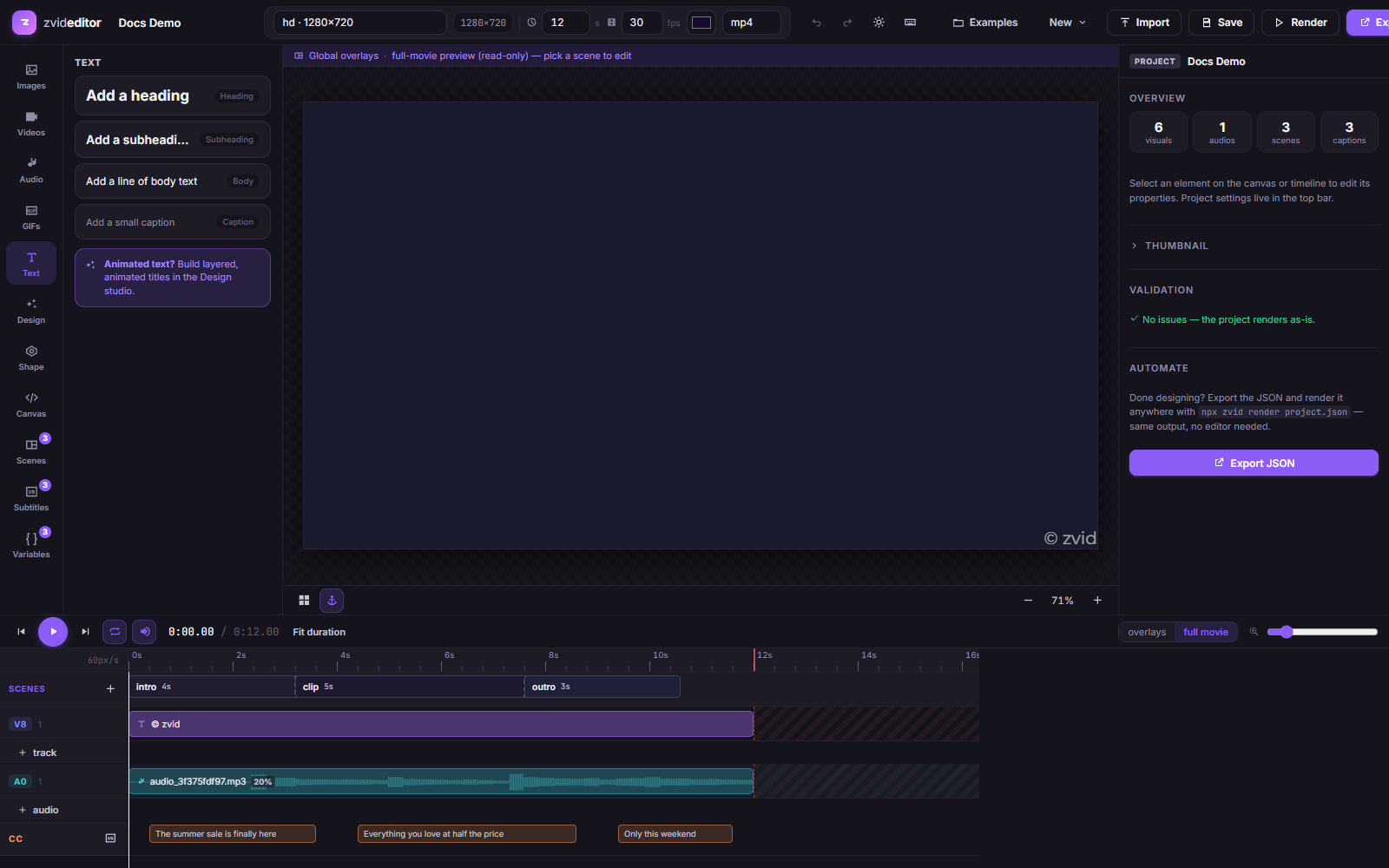Open the mp4 format dropdown
Screen dimensions: 1389x868
(752, 23)
